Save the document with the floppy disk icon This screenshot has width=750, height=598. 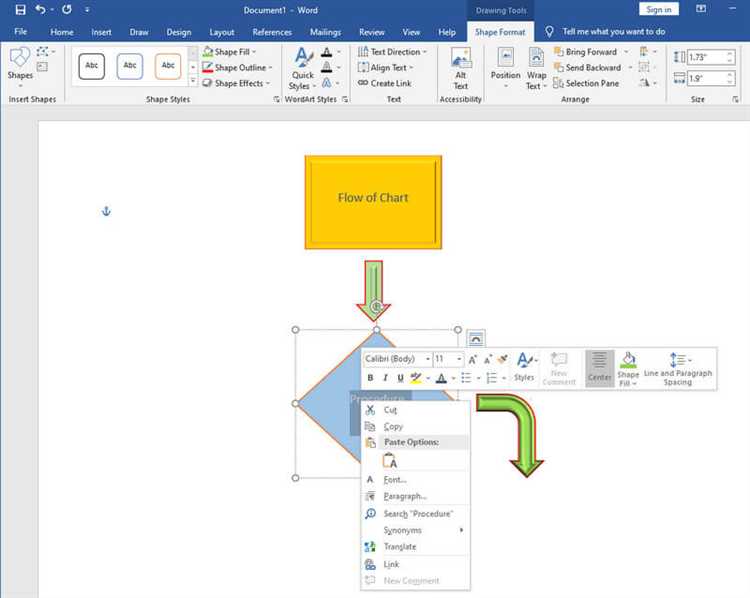coord(20,10)
